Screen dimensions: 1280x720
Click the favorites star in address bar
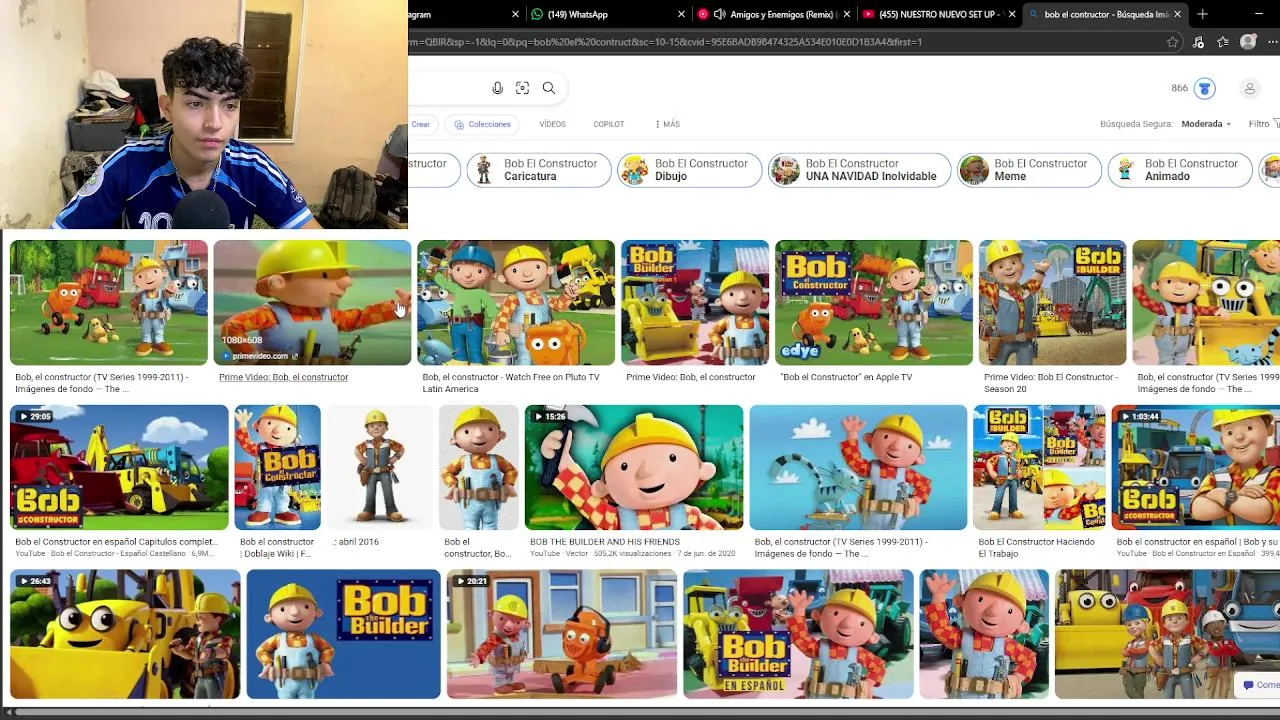pyautogui.click(x=1173, y=42)
